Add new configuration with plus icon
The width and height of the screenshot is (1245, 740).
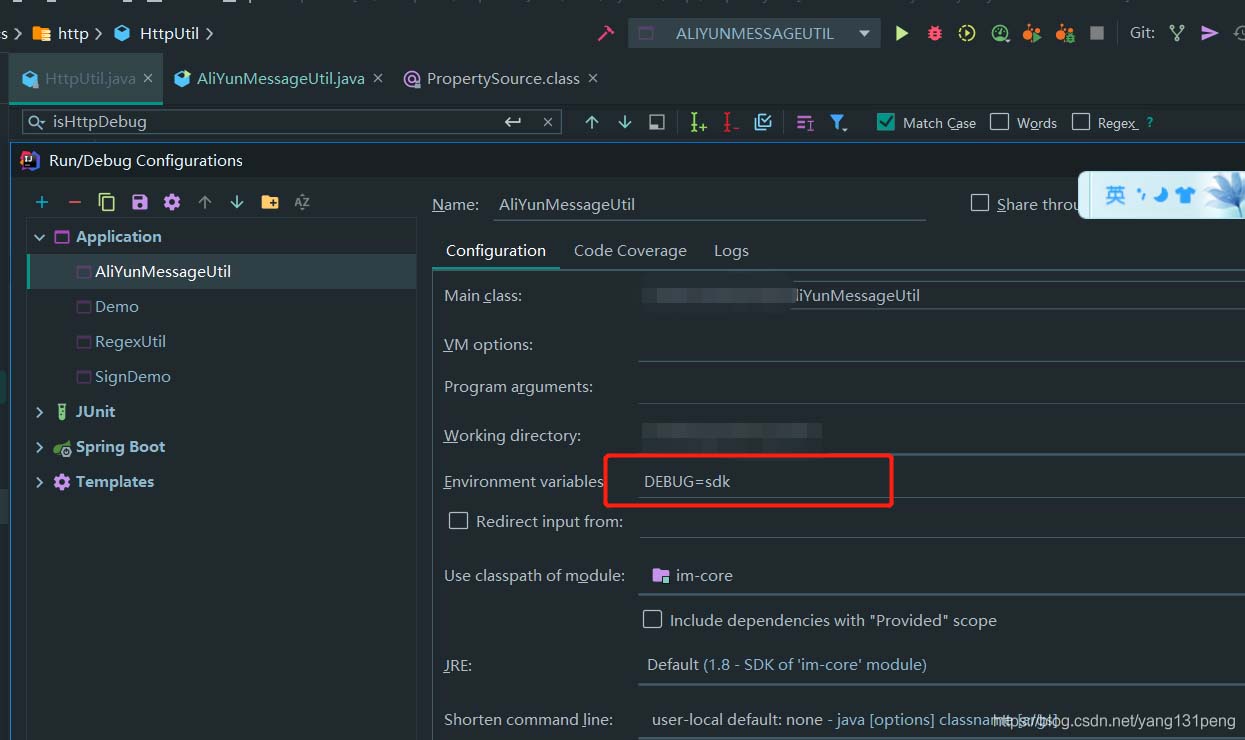click(42, 202)
